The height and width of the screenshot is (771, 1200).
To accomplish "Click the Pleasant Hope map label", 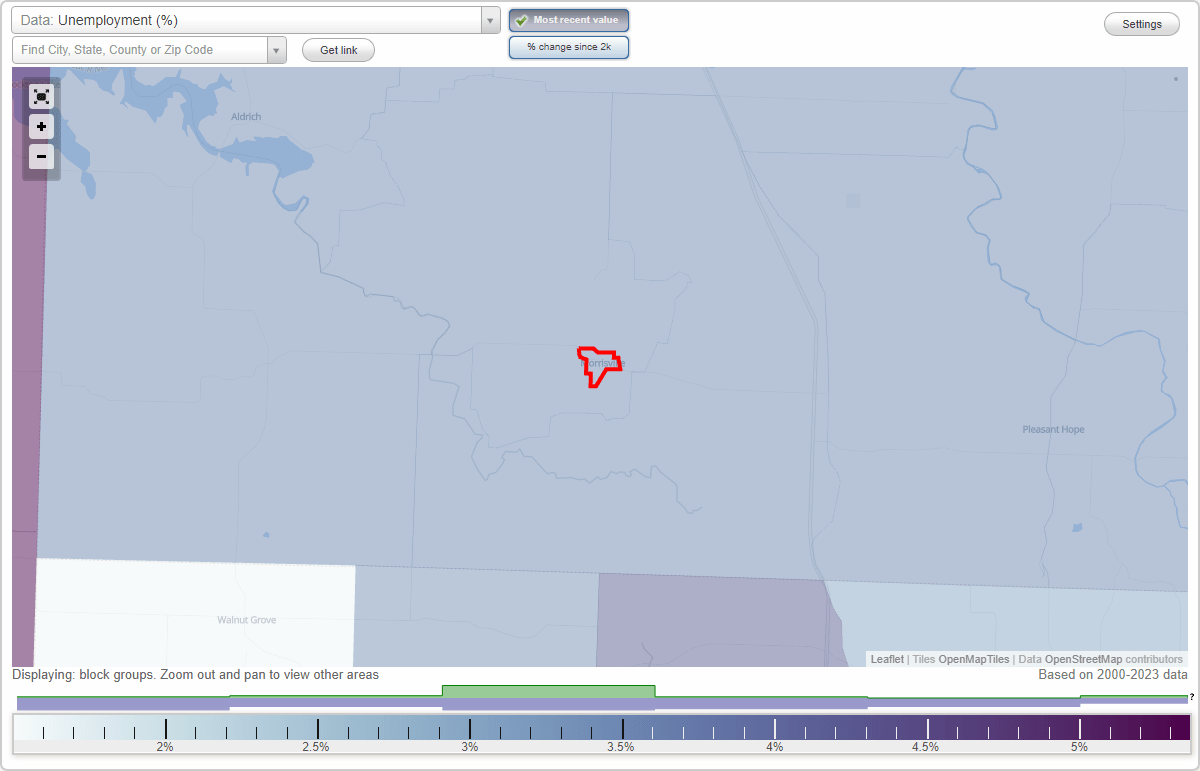I will point(1053,430).
